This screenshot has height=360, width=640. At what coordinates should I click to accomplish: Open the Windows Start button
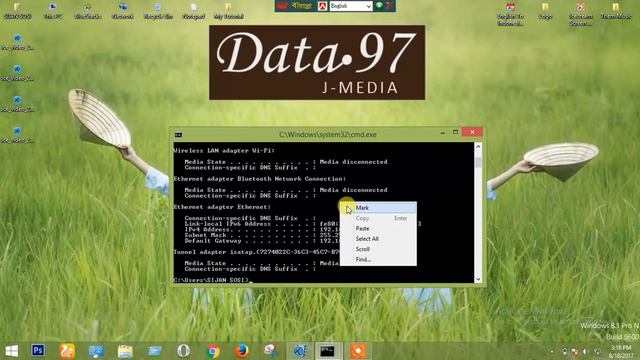(x=11, y=351)
